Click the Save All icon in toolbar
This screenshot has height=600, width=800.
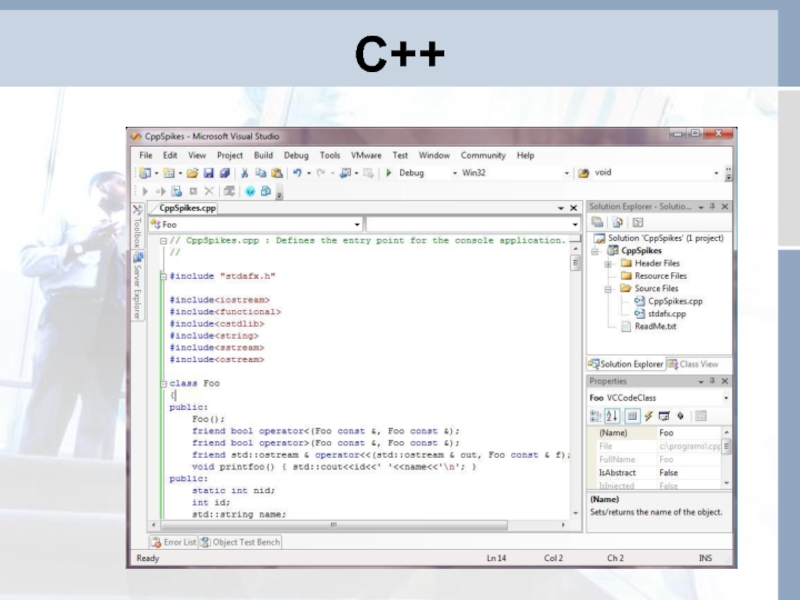click(224, 173)
